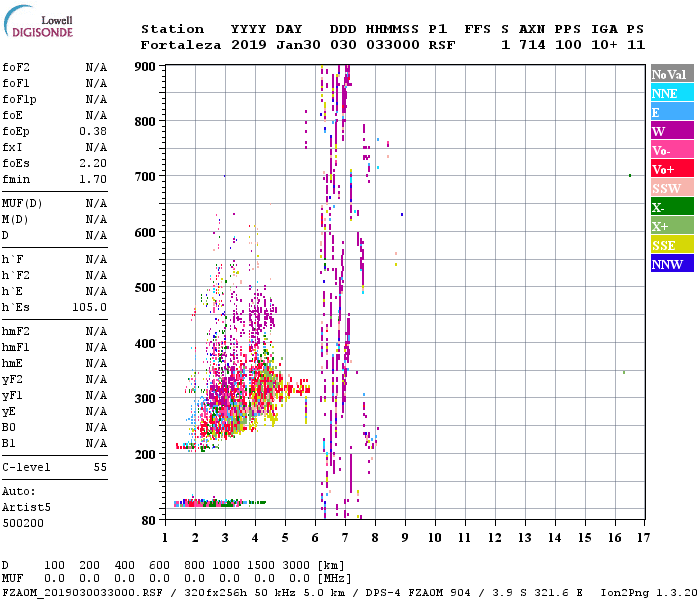
Task: Click the Lowell Digisonde logo
Action: point(38,21)
